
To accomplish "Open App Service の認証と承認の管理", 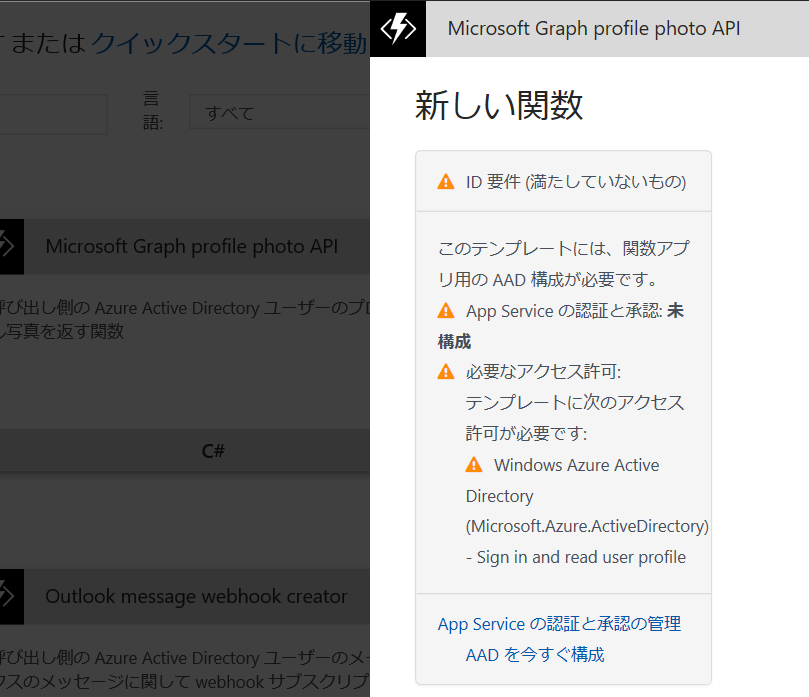I will coord(559,623).
